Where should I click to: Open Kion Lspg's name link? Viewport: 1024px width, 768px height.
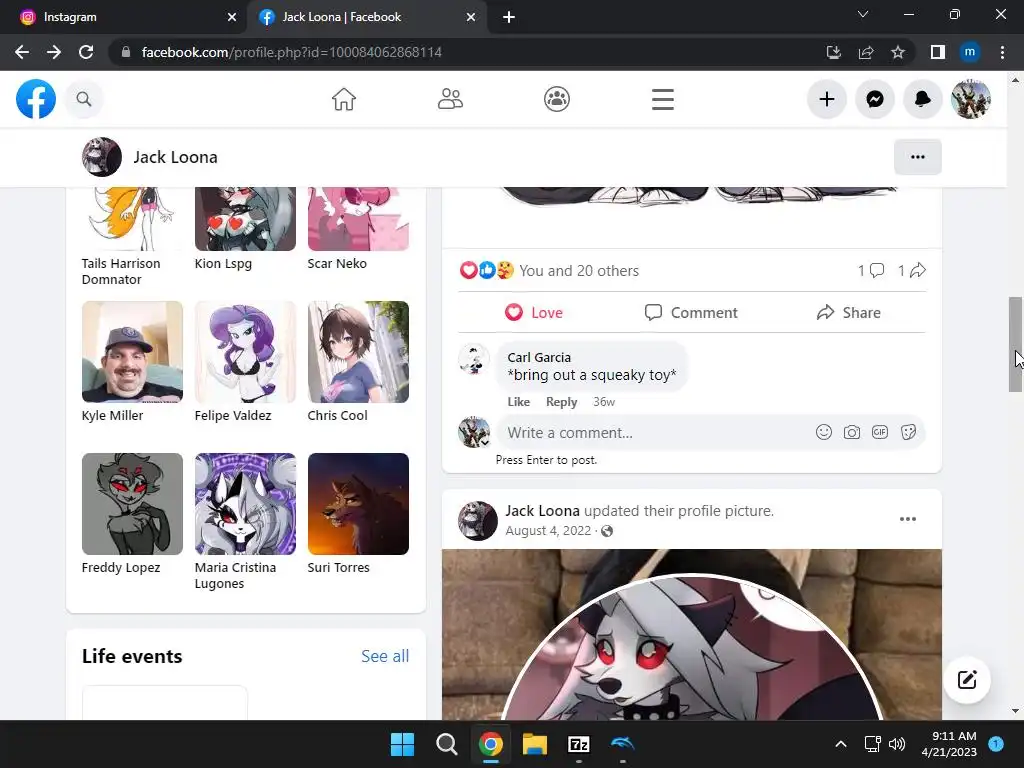[x=223, y=264]
